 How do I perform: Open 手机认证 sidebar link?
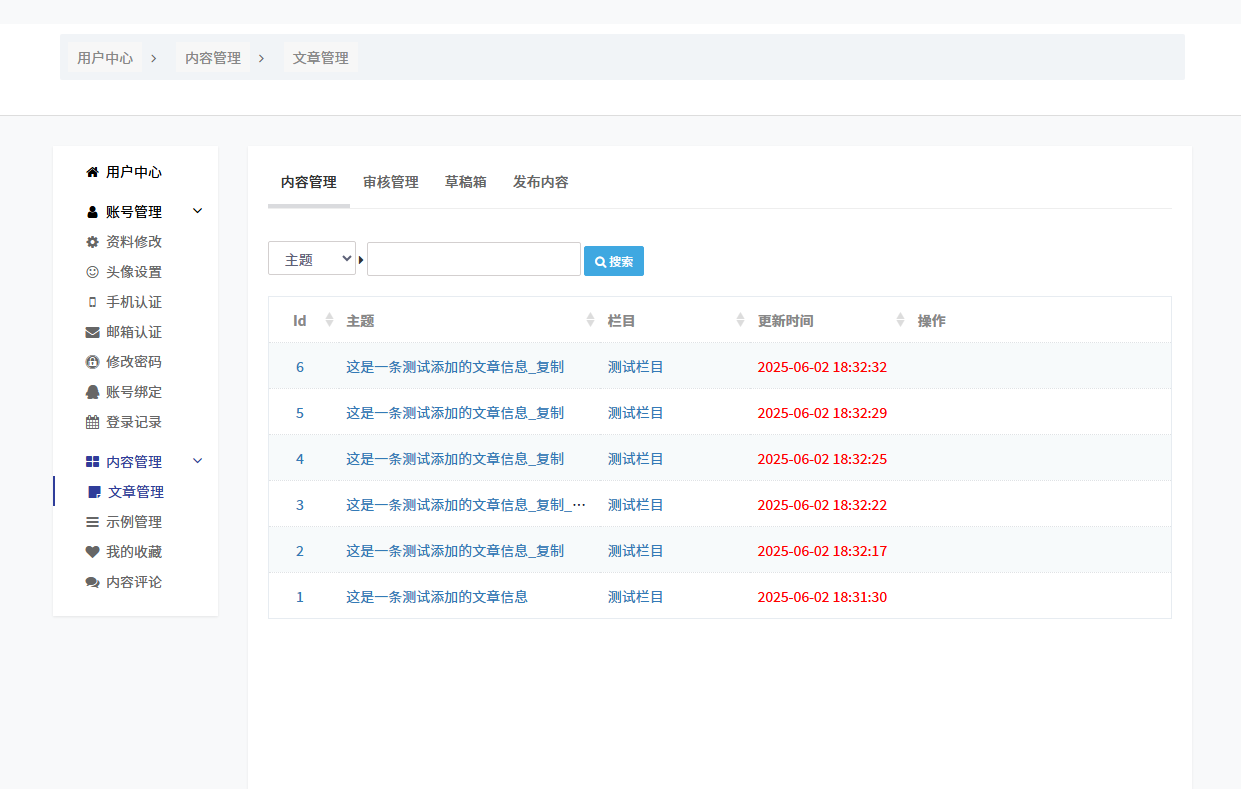point(134,302)
